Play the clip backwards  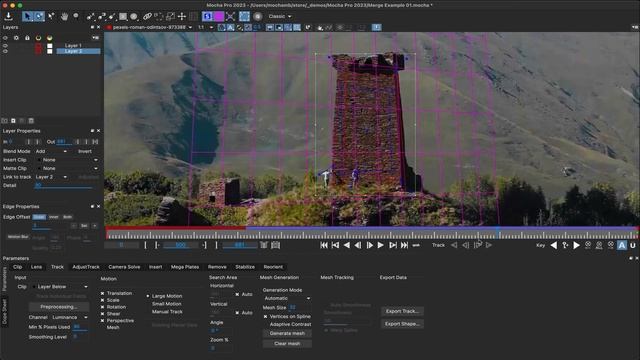pyautogui.click(x=347, y=245)
